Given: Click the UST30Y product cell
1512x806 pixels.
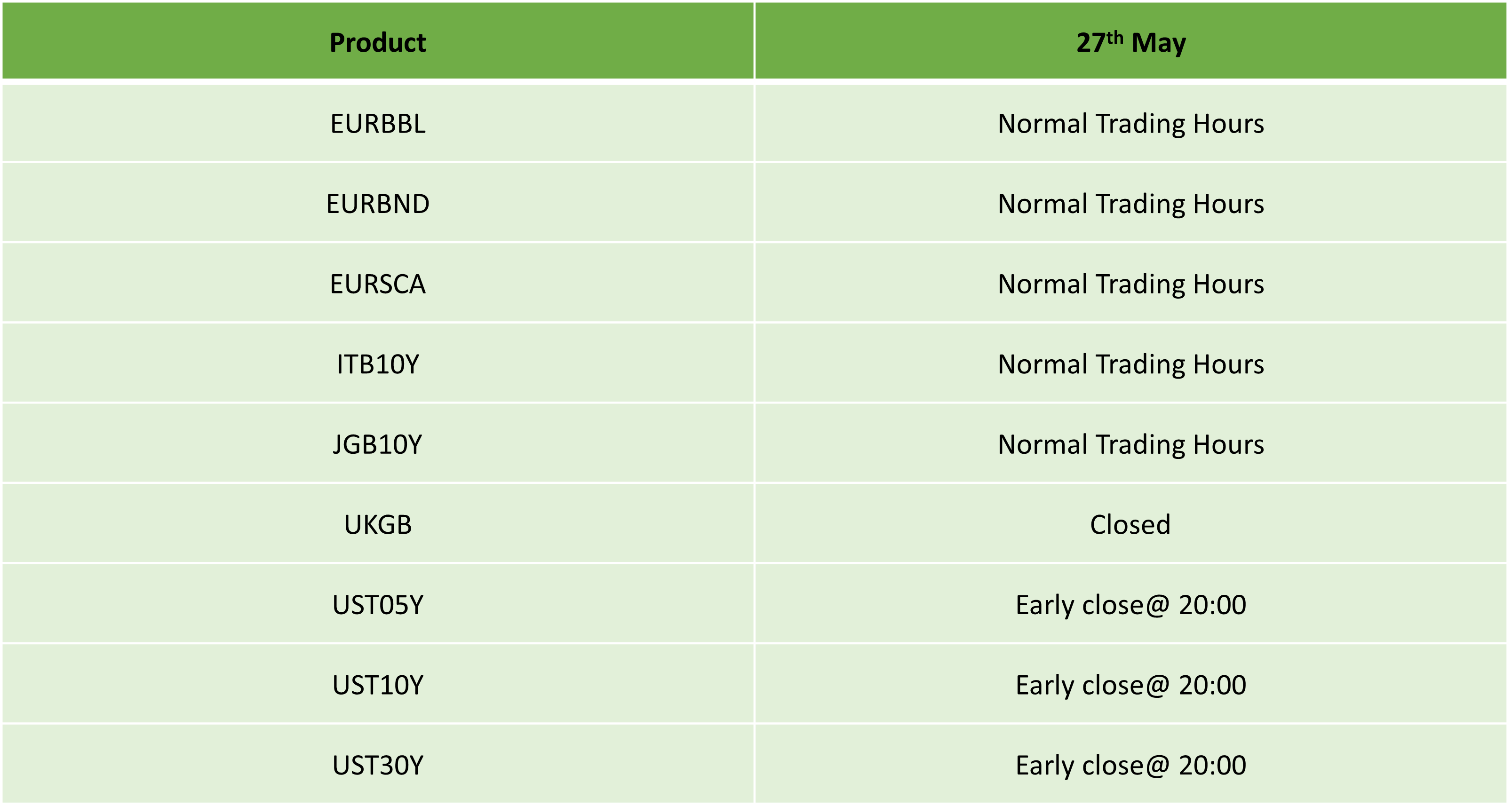Looking at the screenshot, I should point(377,764).
